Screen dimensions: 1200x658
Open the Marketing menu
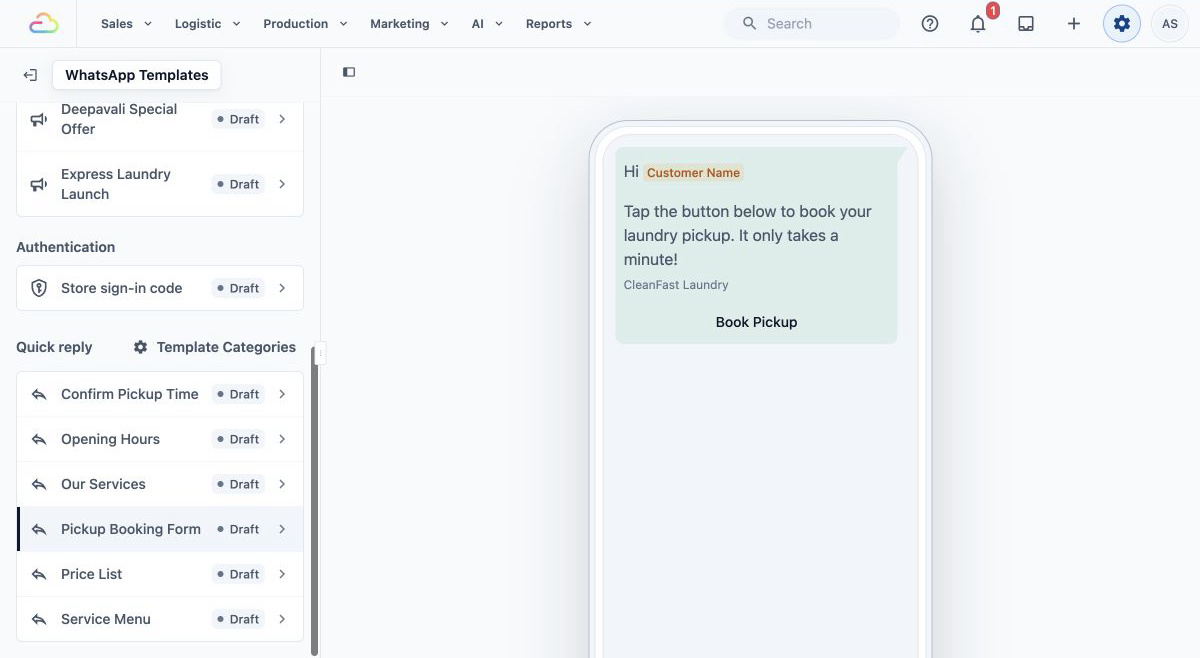[x=409, y=24]
